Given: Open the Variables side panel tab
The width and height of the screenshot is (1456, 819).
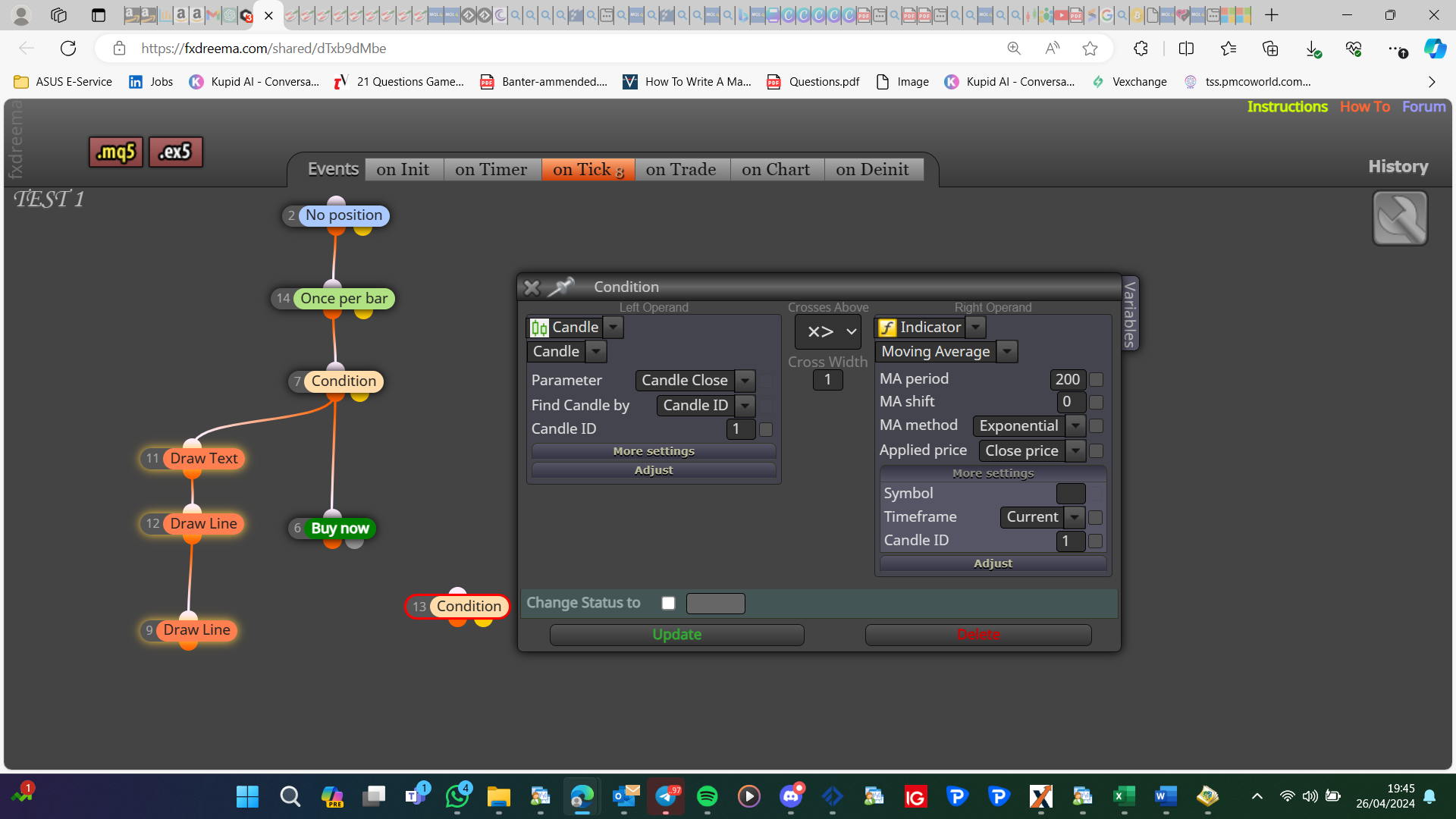Looking at the screenshot, I should (1130, 313).
